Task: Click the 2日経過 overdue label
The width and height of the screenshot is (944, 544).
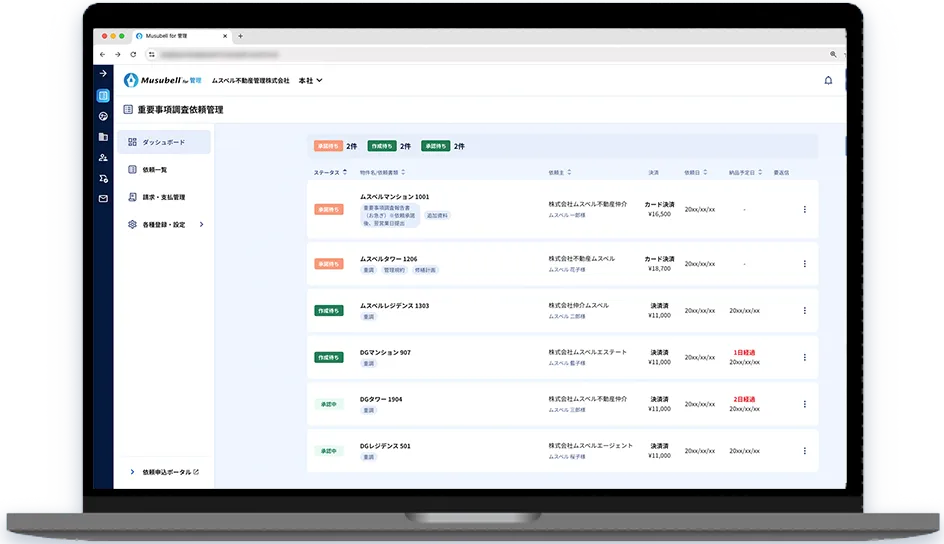Action: (744, 400)
